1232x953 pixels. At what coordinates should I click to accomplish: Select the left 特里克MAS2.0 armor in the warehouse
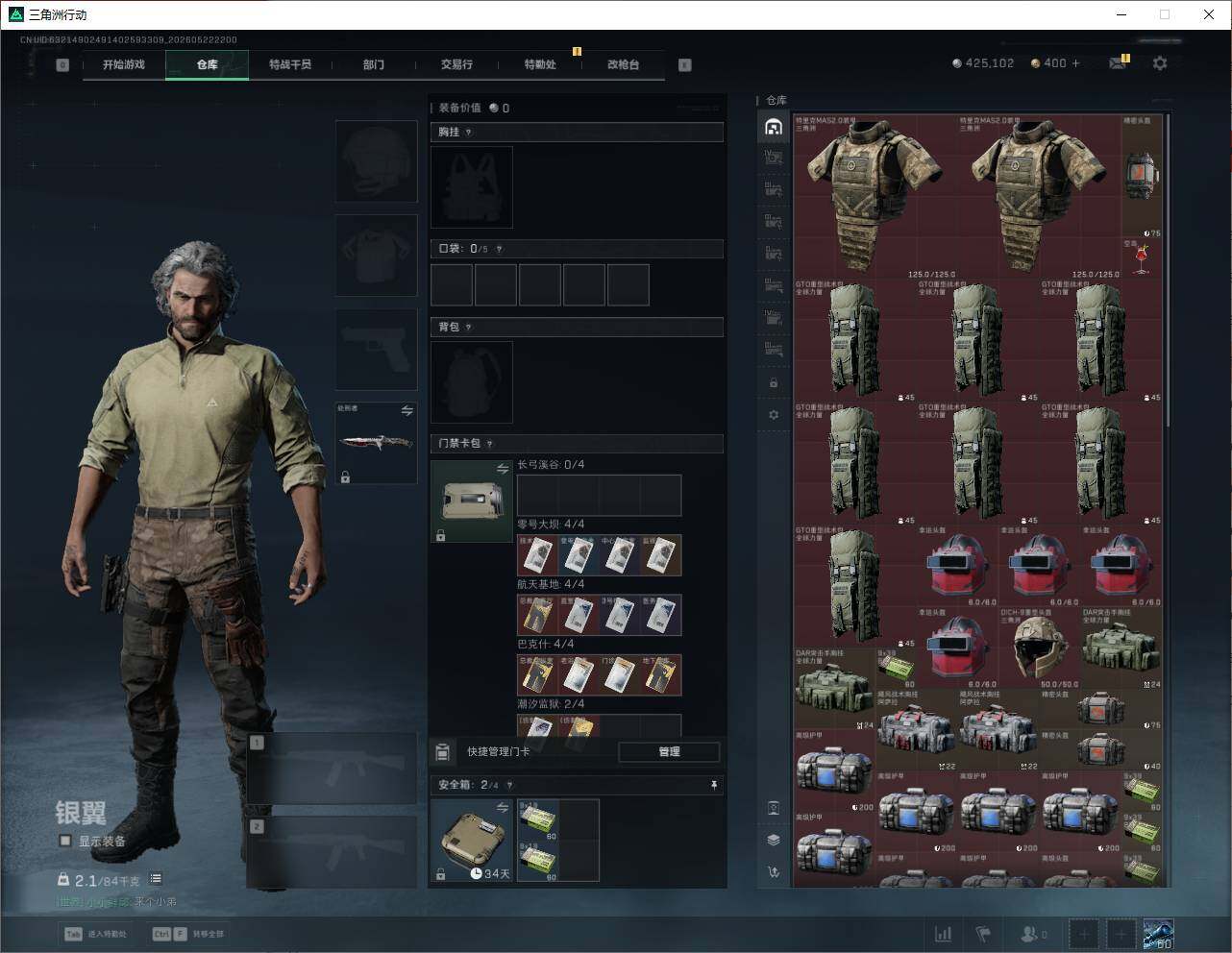point(875,197)
